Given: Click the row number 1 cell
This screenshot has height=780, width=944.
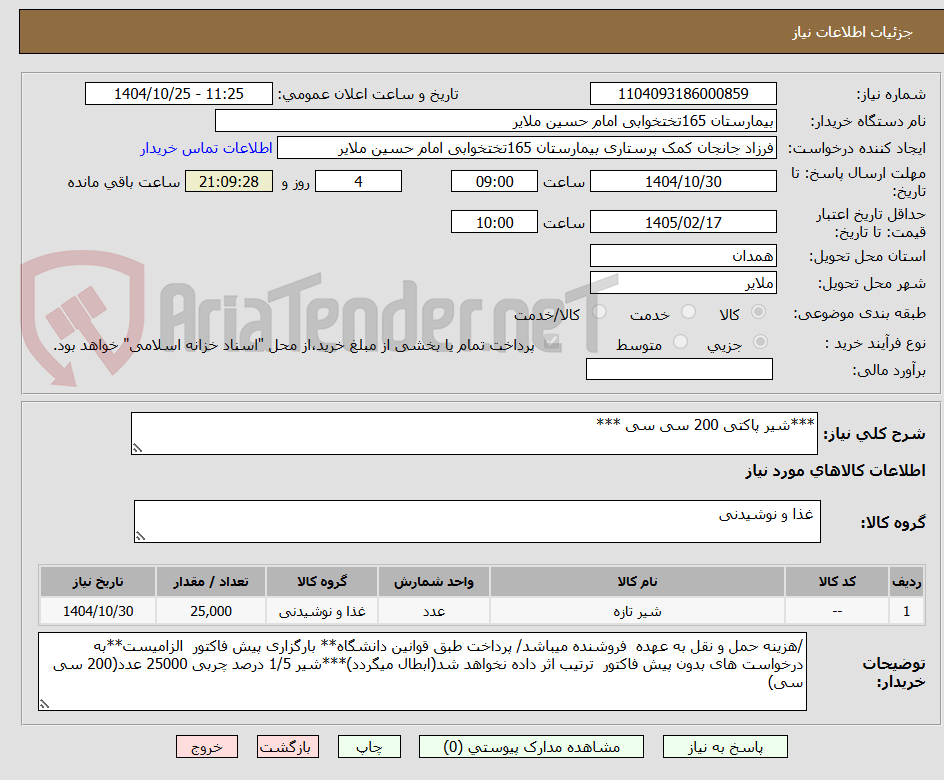Looking at the screenshot, I should pyautogui.click(x=907, y=611).
